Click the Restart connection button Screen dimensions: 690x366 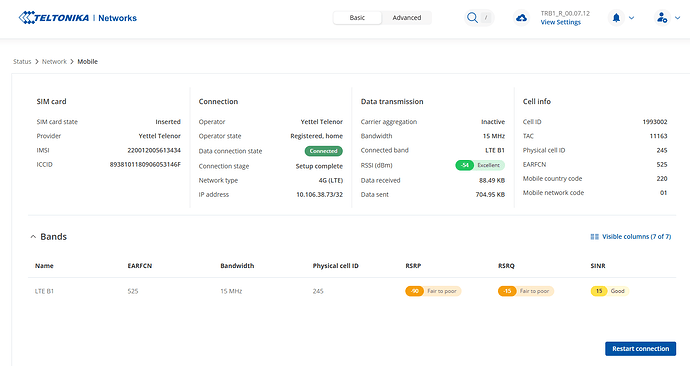point(640,348)
